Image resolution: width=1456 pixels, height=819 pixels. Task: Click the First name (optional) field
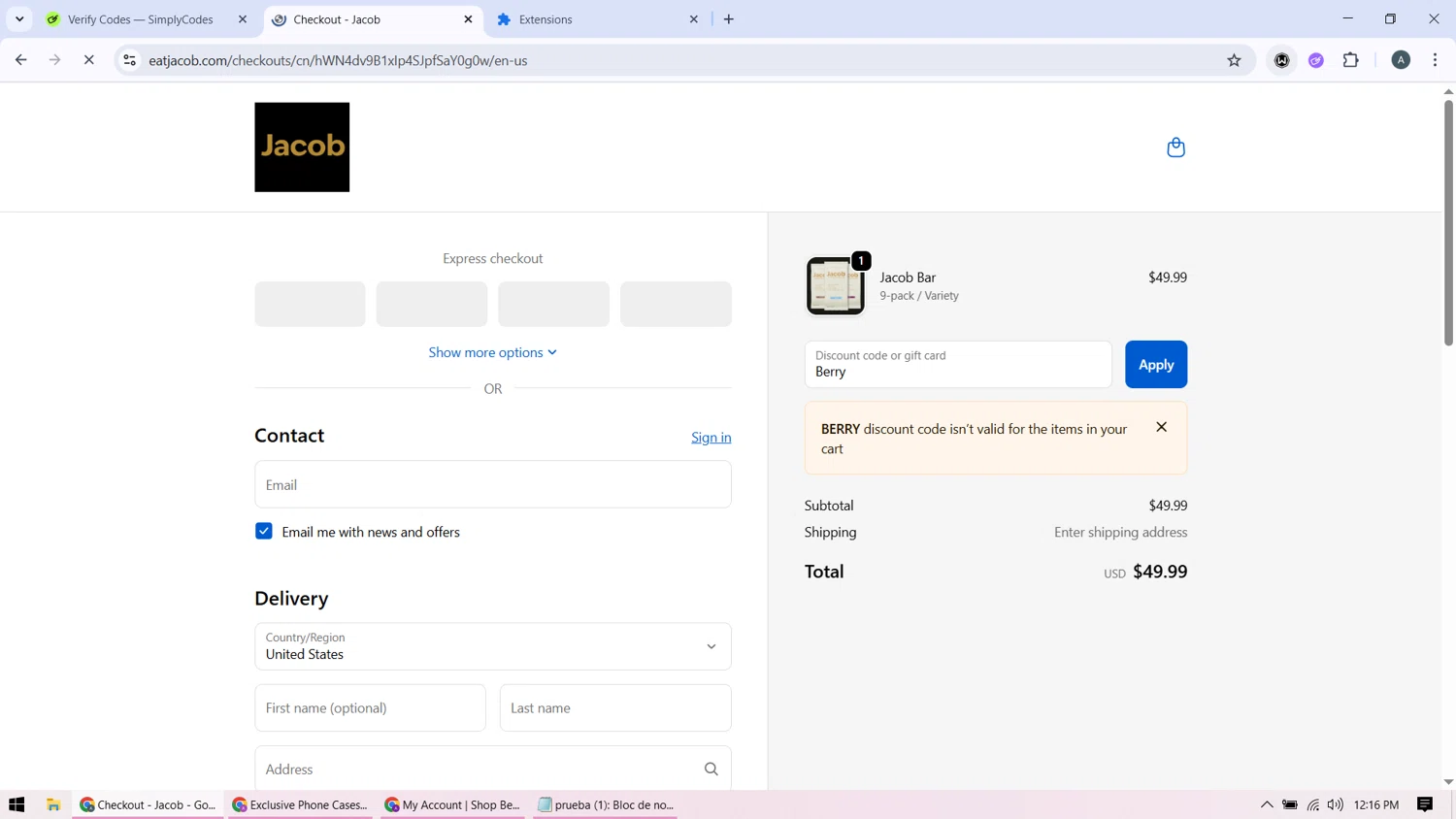tap(370, 707)
